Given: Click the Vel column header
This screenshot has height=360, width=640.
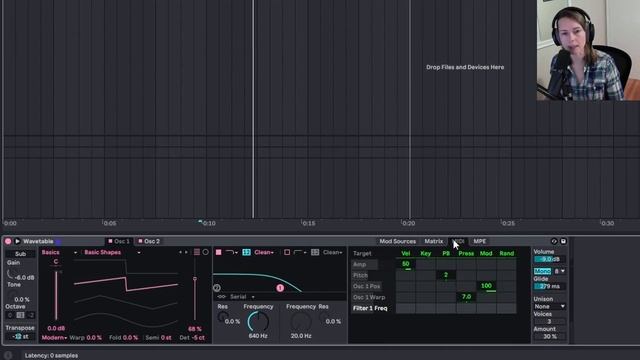Looking at the screenshot, I should [405, 253].
